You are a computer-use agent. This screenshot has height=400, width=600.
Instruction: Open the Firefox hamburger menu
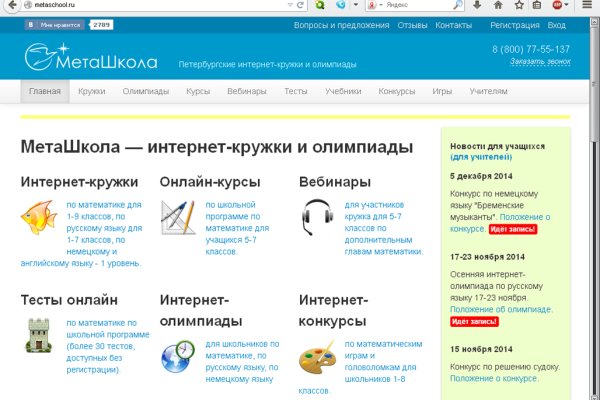(x=586, y=5)
